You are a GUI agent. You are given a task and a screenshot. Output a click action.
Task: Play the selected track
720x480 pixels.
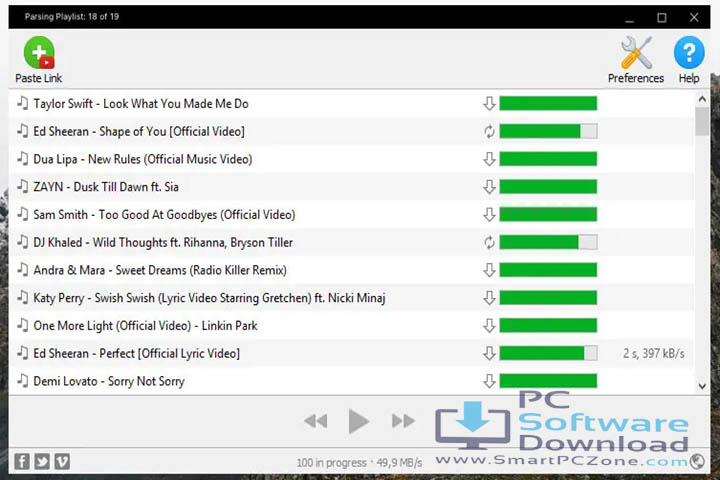click(359, 421)
